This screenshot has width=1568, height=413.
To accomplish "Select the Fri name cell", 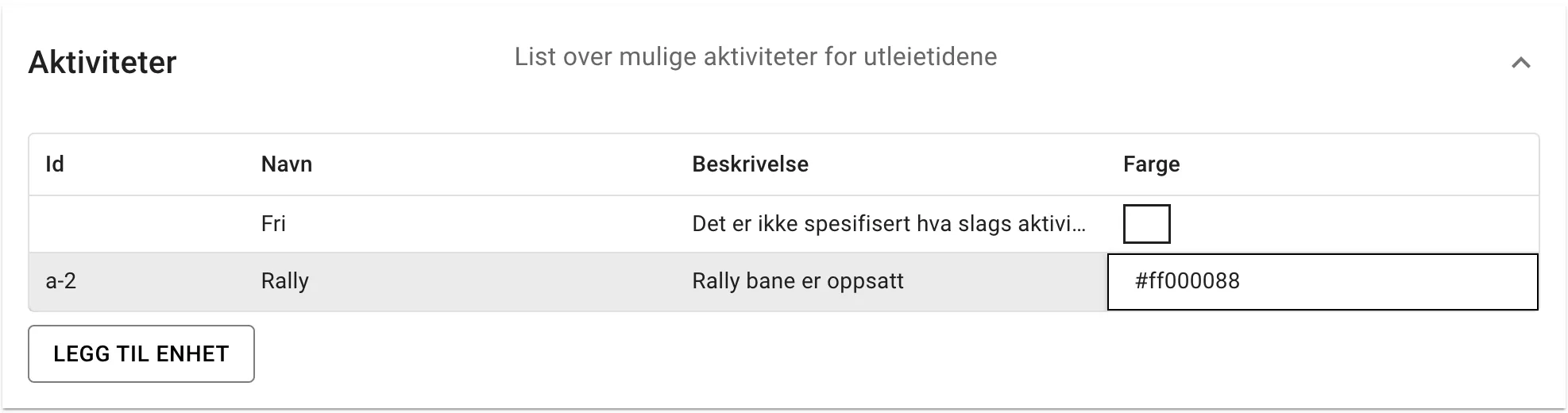I will [274, 224].
